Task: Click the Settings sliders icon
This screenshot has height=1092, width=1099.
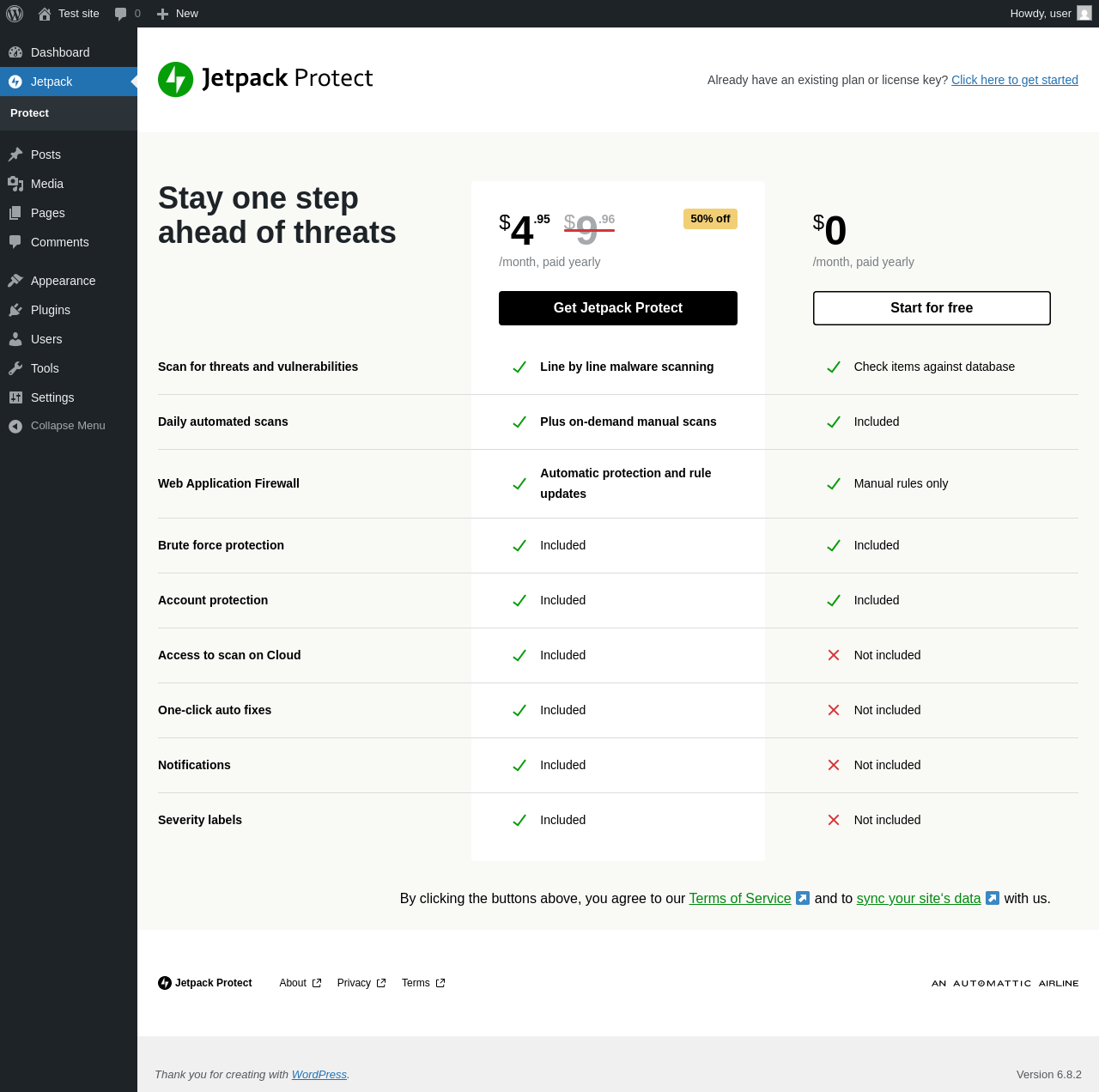Action: point(15,397)
